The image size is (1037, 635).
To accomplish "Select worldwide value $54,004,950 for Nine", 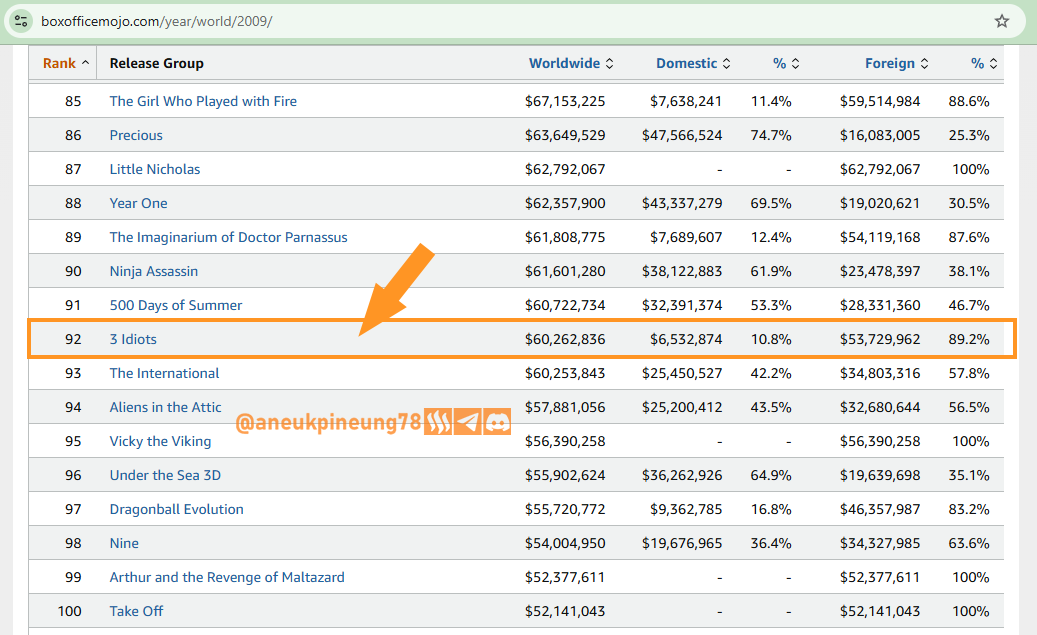I will [x=565, y=543].
